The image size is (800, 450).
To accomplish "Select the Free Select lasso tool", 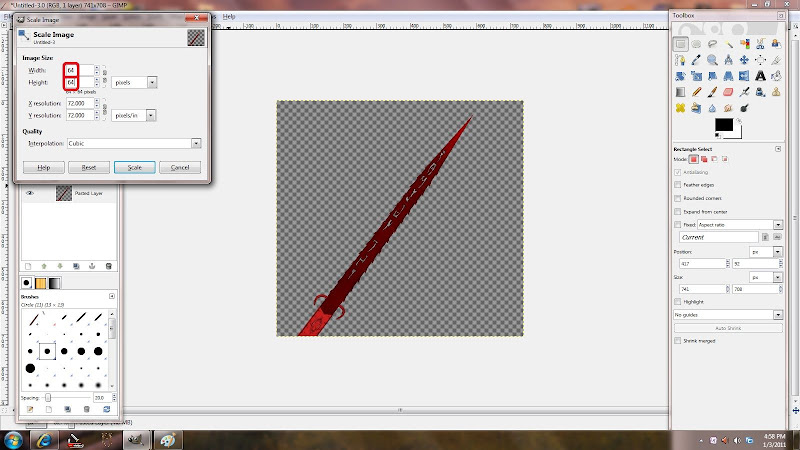I will click(712, 44).
